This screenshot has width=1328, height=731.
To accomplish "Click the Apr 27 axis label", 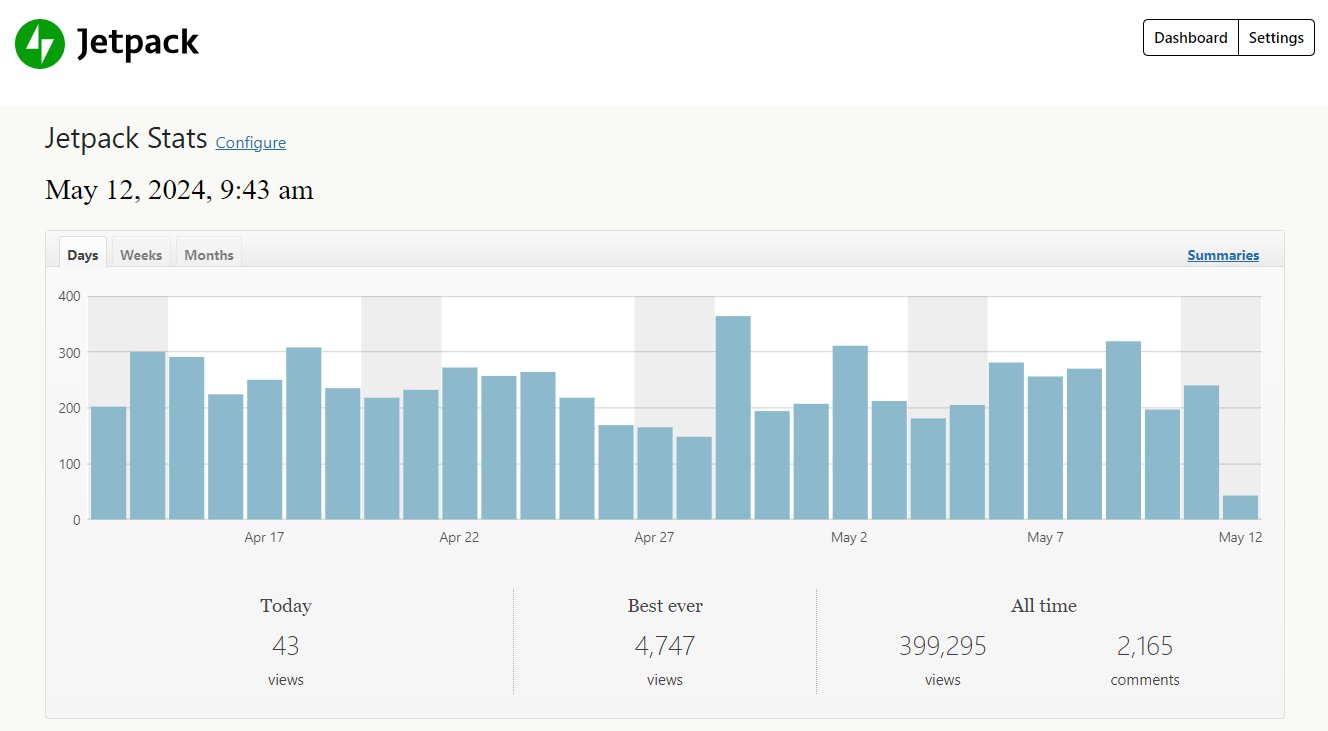I will pyautogui.click(x=654, y=537).
